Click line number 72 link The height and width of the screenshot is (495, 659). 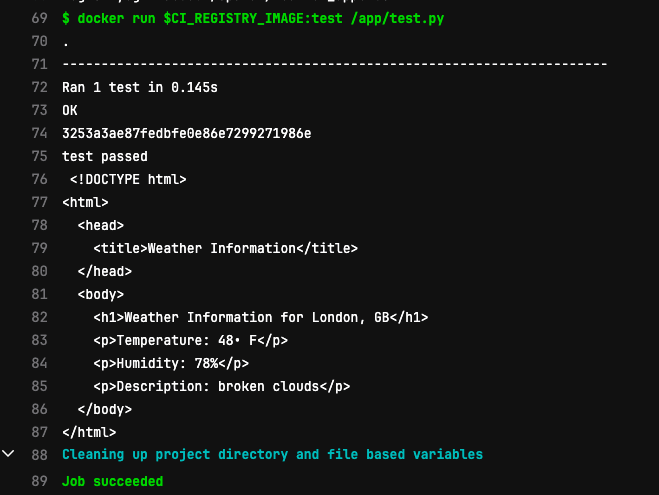click(40, 87)
